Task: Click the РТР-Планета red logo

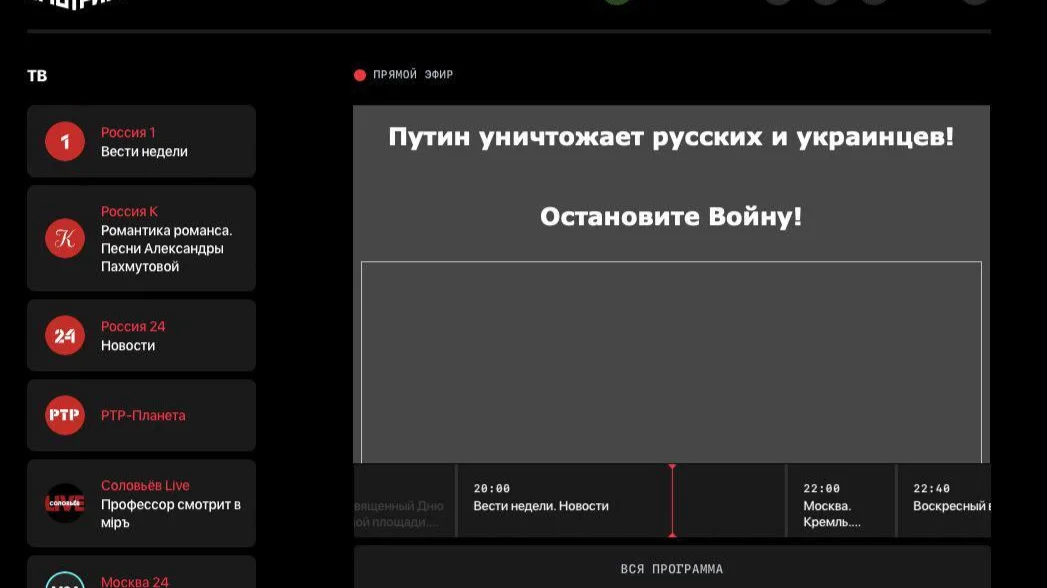Action: [65, 415]
